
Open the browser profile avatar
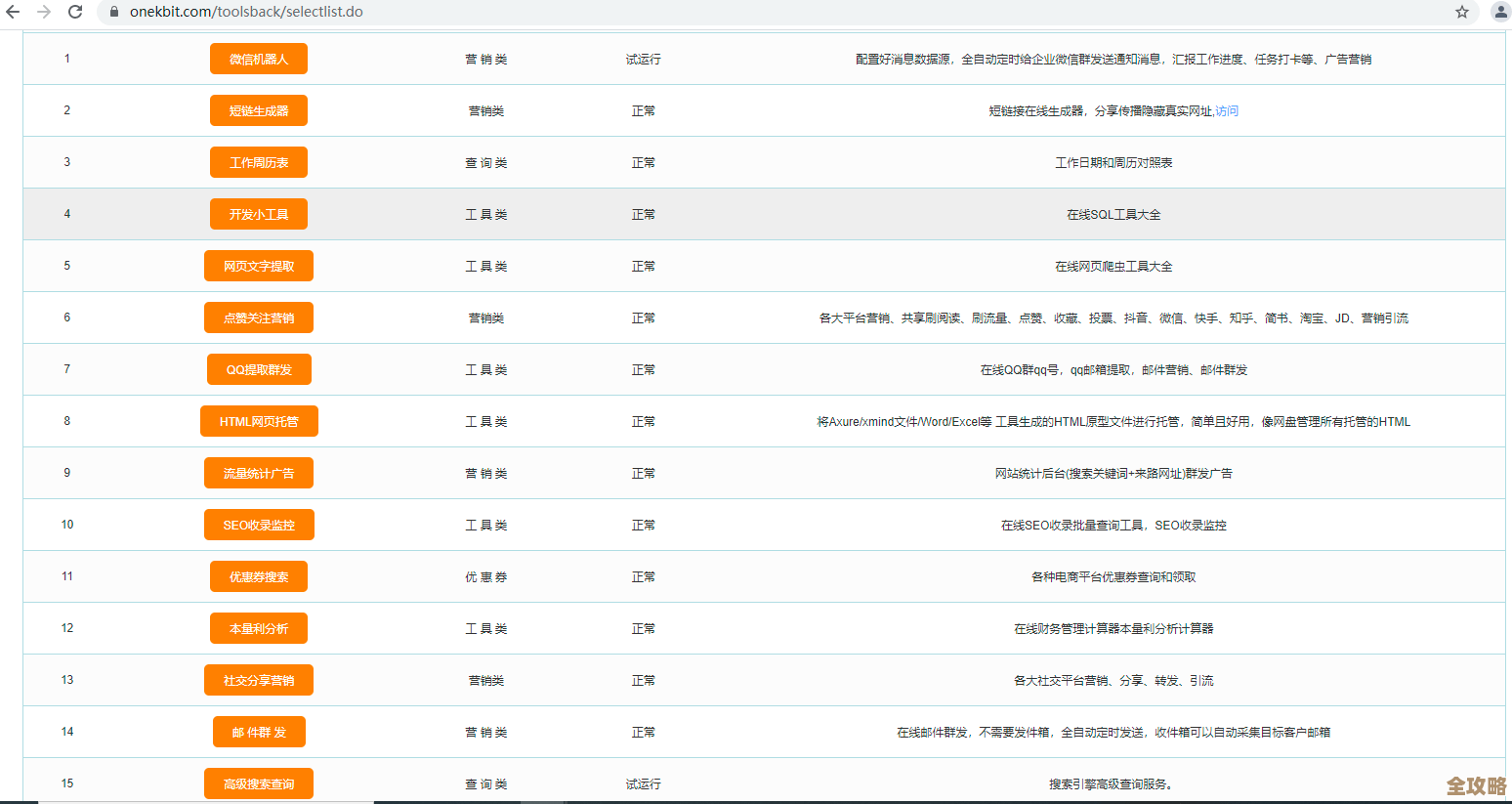pyautogui.click(x=1497, y=14)
